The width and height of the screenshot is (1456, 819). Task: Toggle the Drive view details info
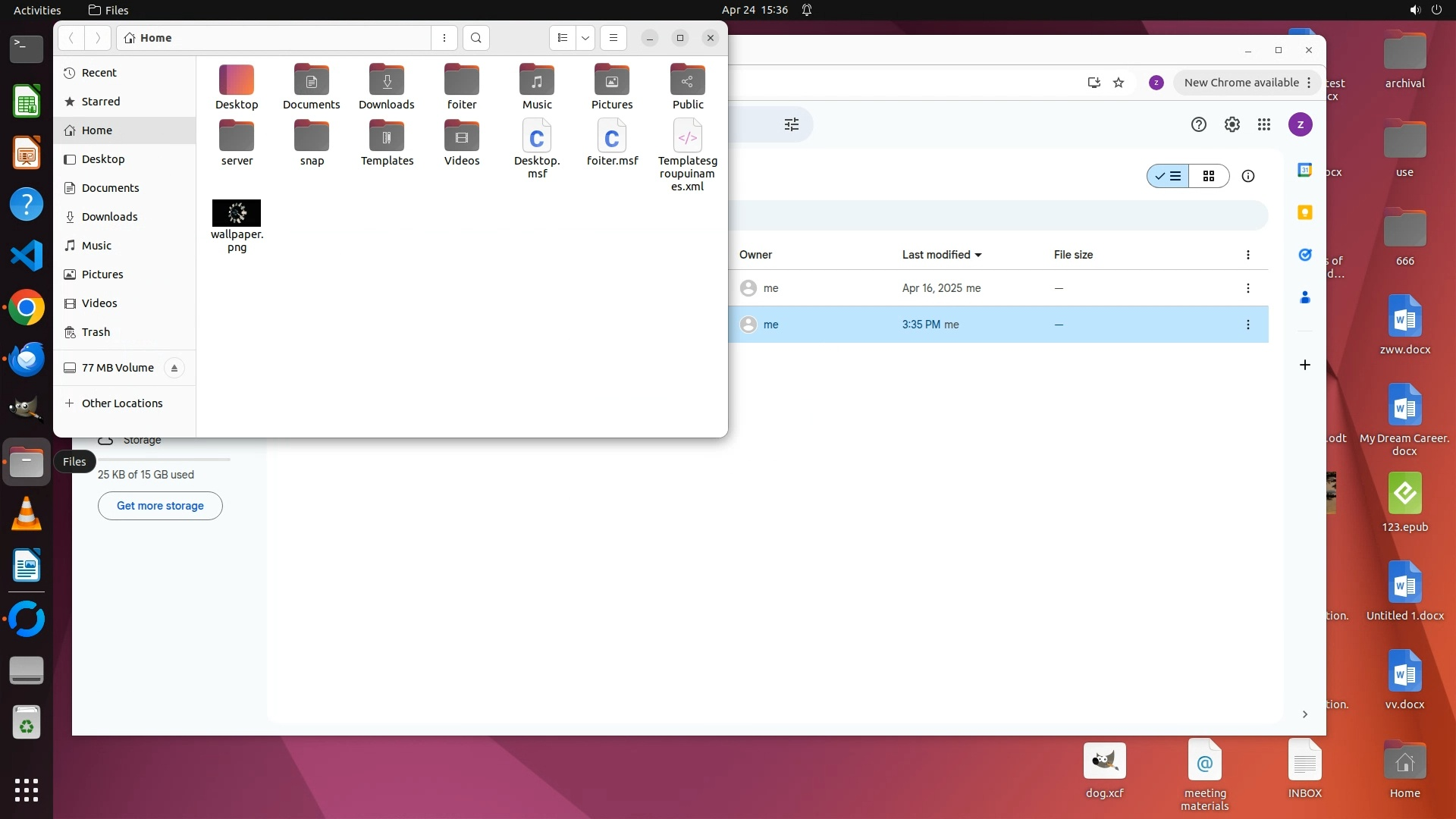pos(1247,177)
